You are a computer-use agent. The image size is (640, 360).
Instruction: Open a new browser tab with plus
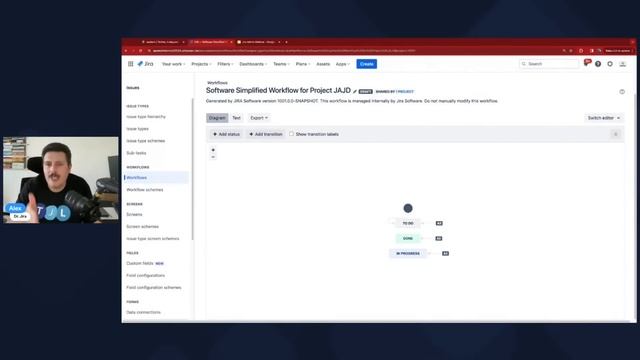tap(287, 42)
